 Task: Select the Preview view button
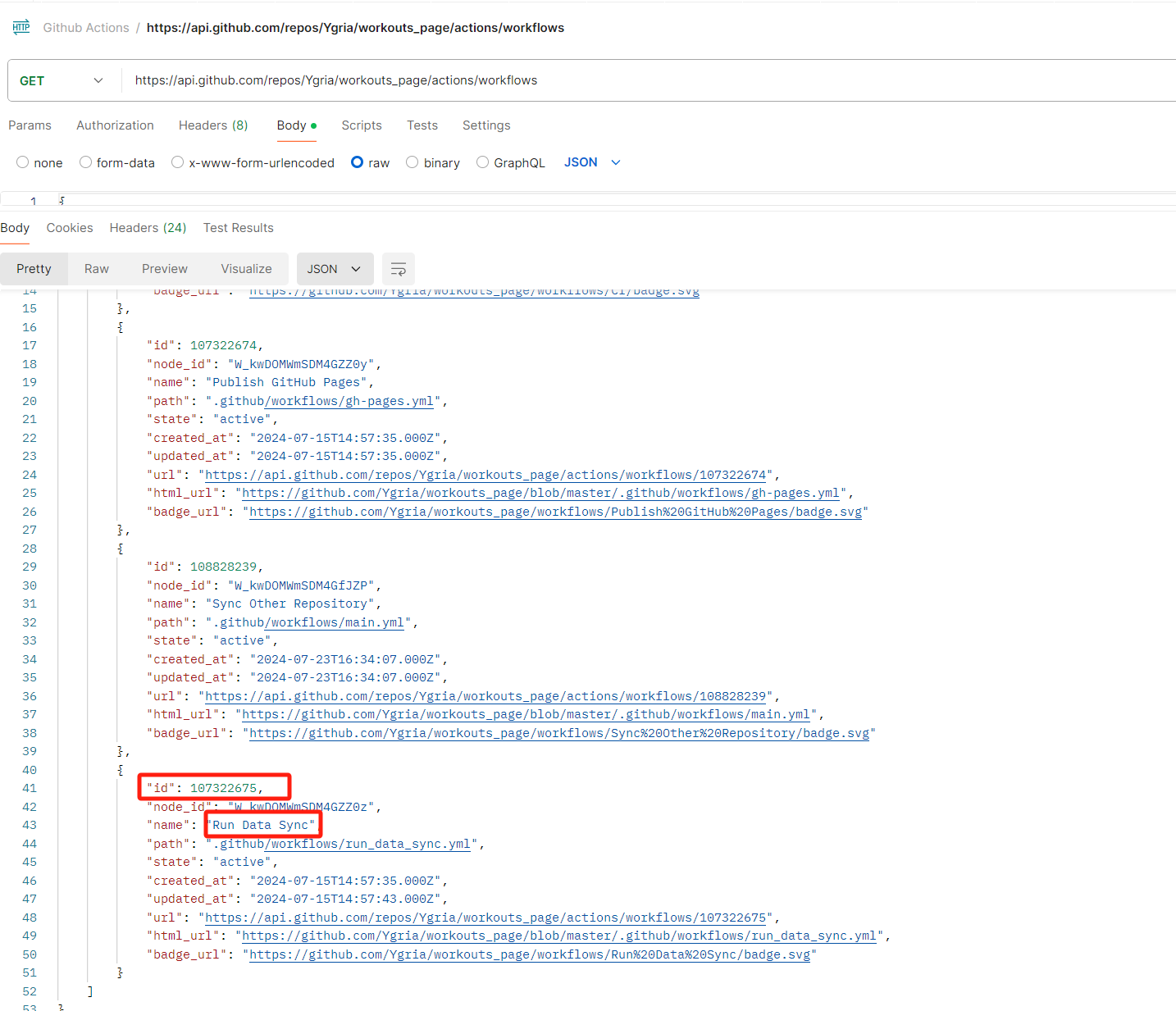coord(165,269)
